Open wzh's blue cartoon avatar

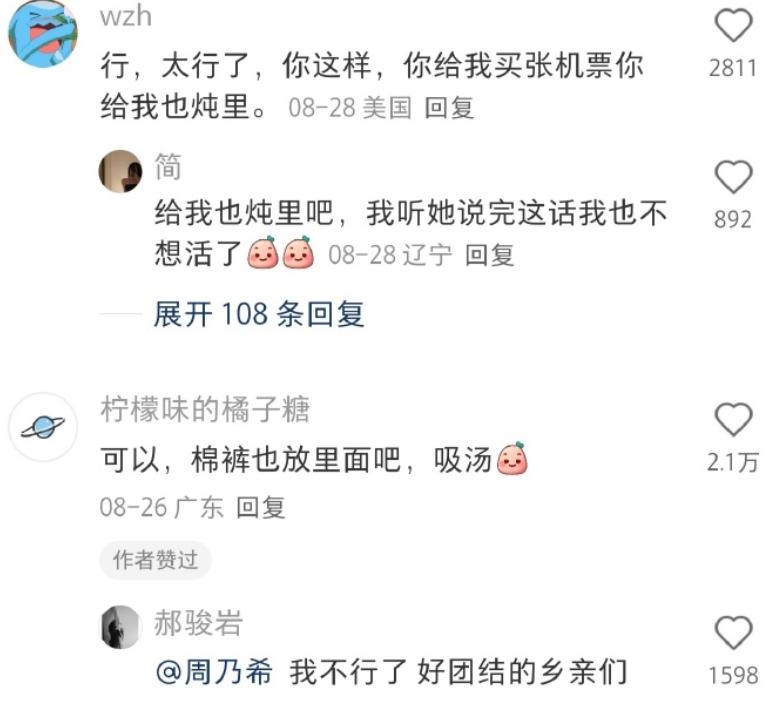click(x=43, y=33)
